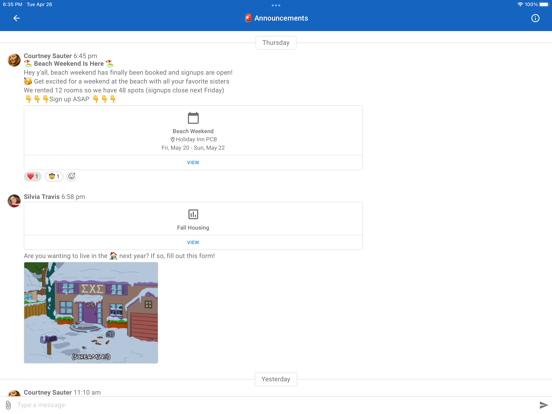Tap the Wi-Fi icon in the status bar
The height and width of the screenshot is (414, 552).
tap(520, 5)
